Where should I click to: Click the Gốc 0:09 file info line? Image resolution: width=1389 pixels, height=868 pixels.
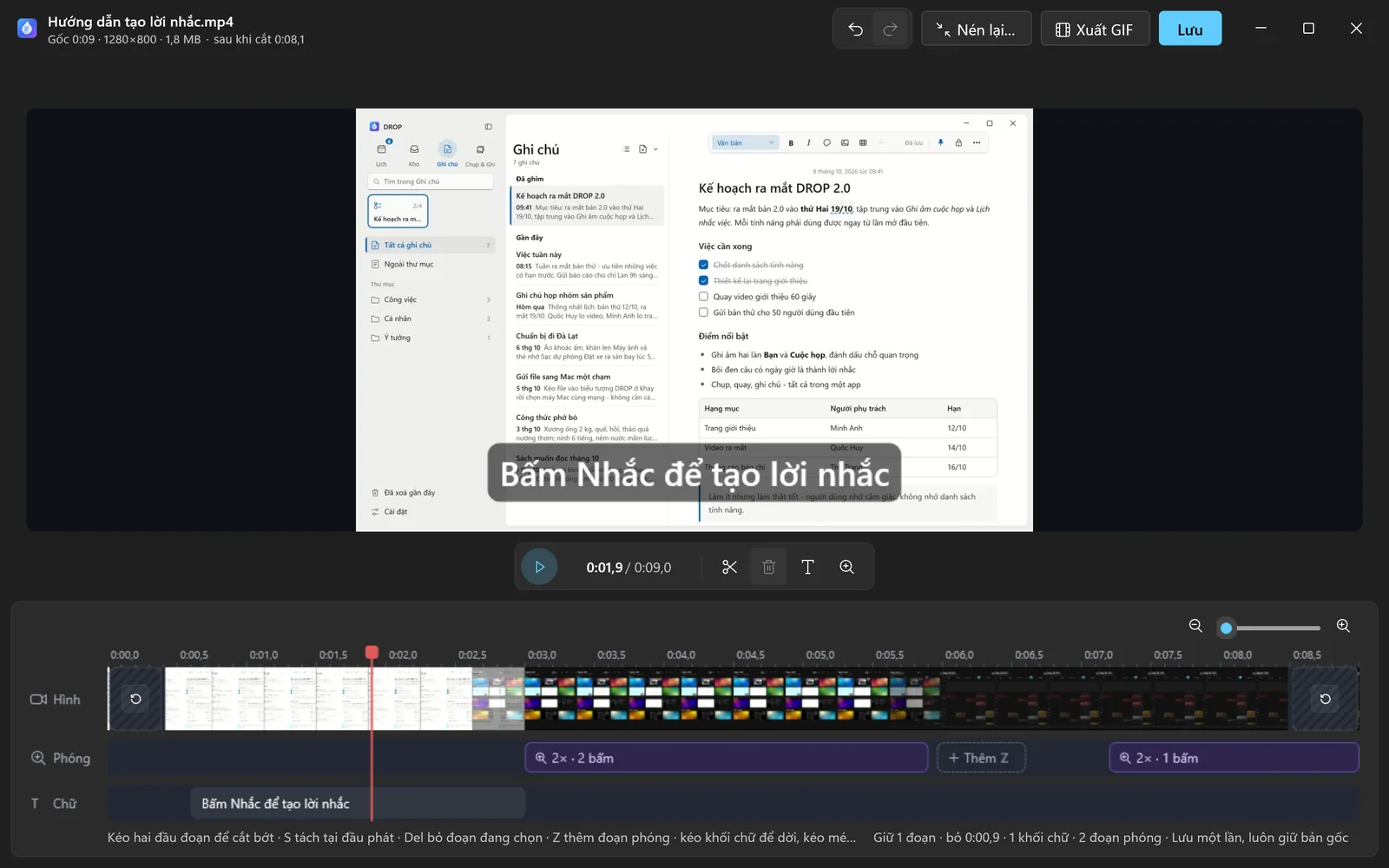pos(176,39)
